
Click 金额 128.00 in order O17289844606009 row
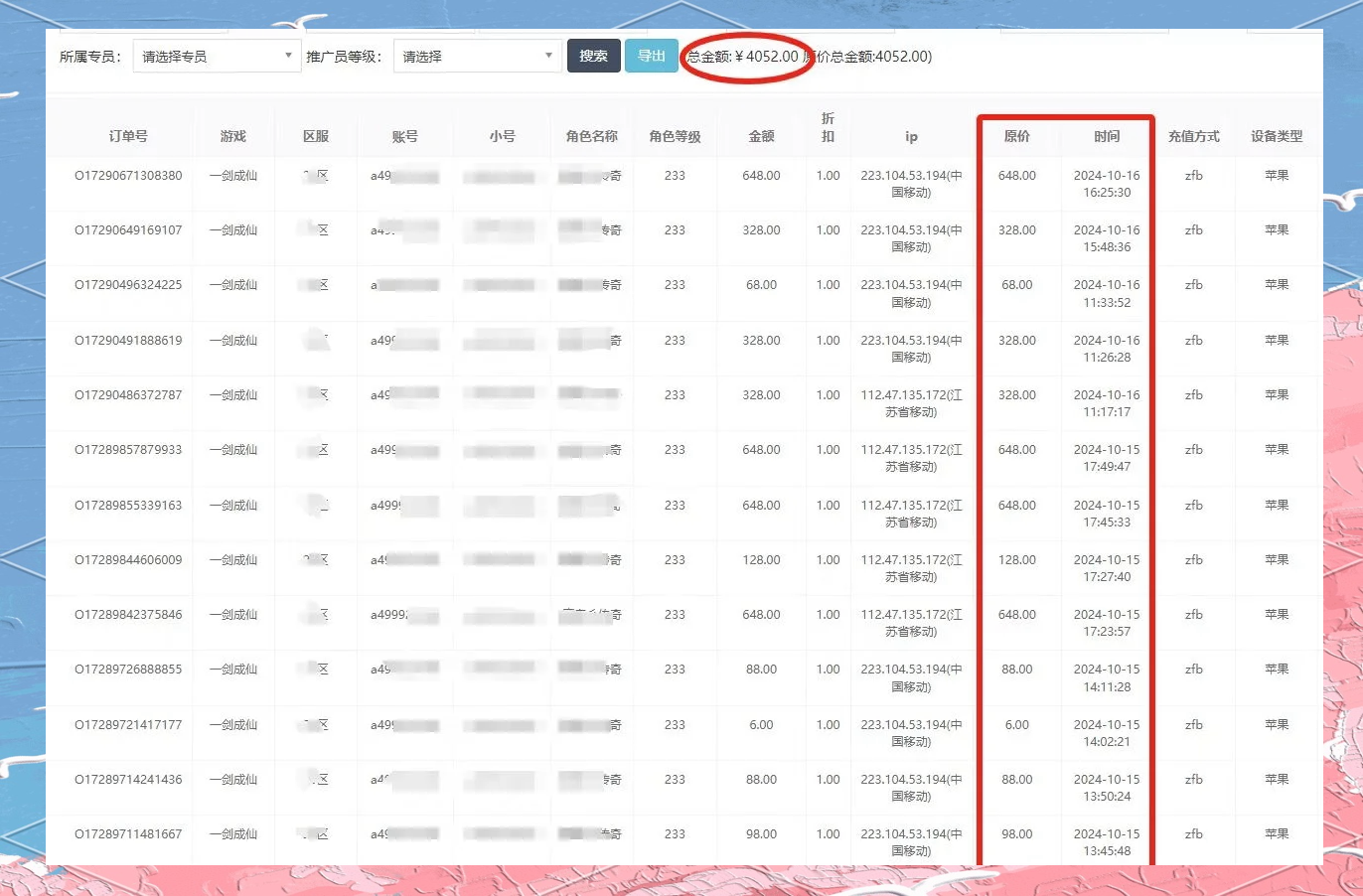(x=761, y=560)
